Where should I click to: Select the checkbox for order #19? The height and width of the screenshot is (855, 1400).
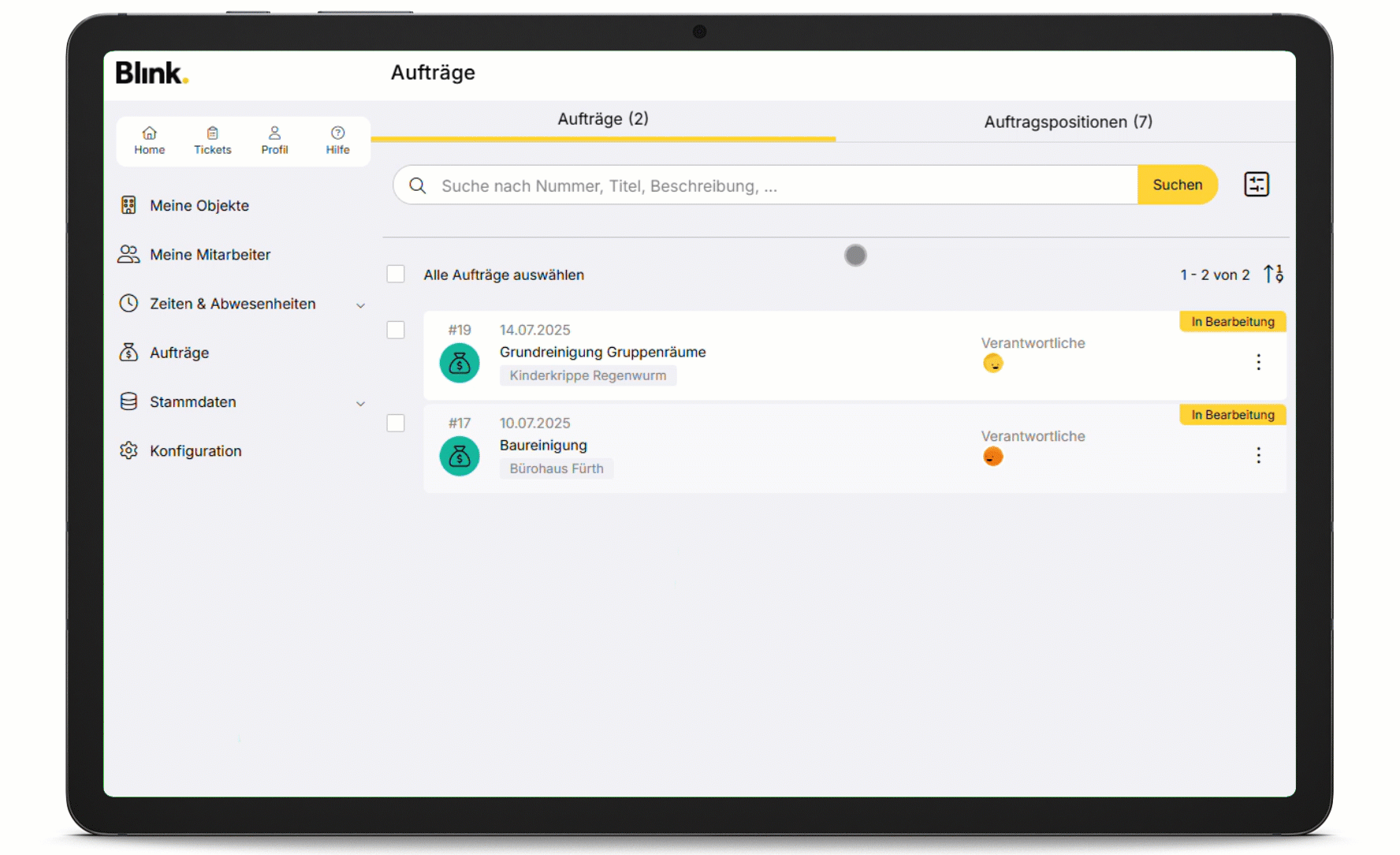396,330
